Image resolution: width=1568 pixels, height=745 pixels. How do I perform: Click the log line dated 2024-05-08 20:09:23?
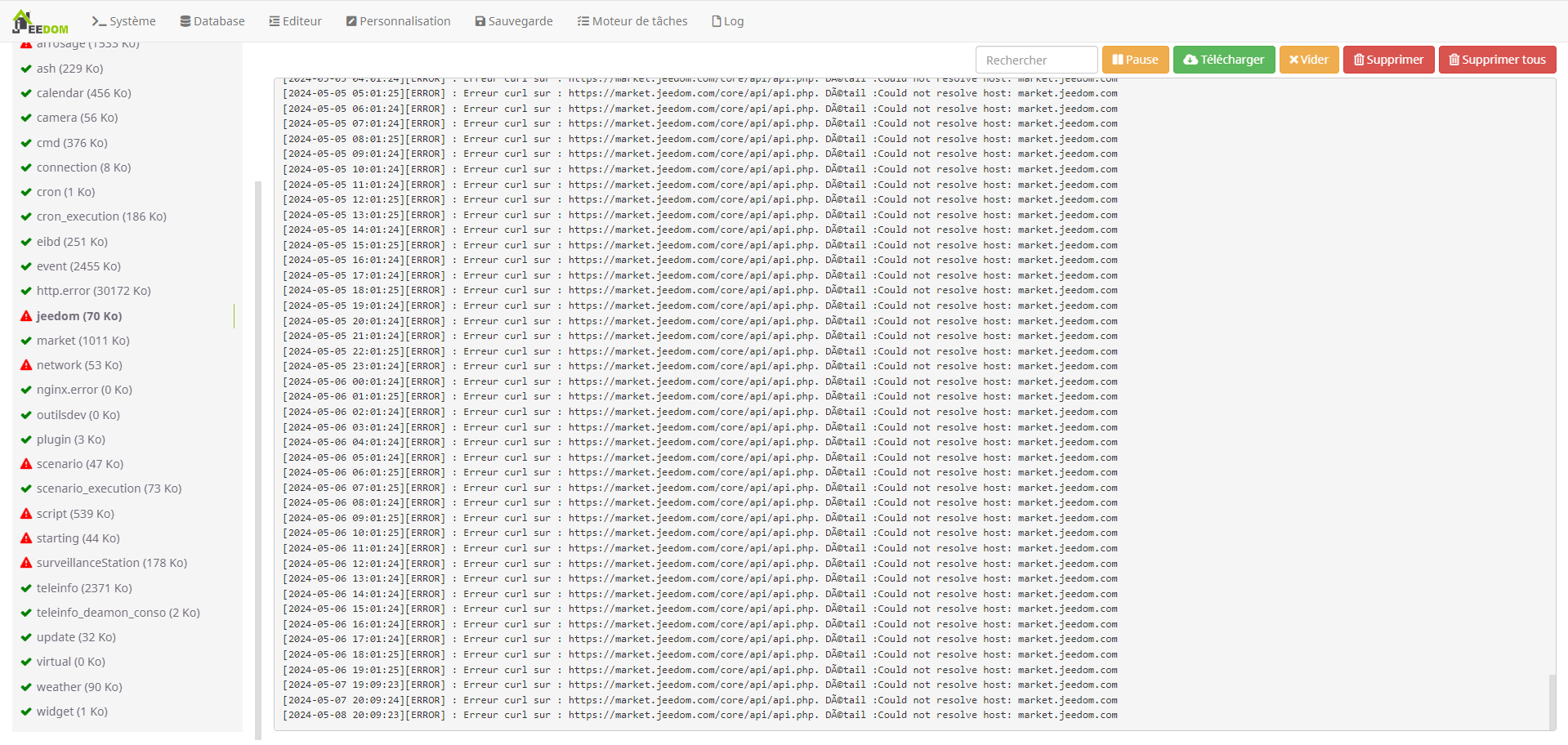pyautogui.click(x=700, y=716)
